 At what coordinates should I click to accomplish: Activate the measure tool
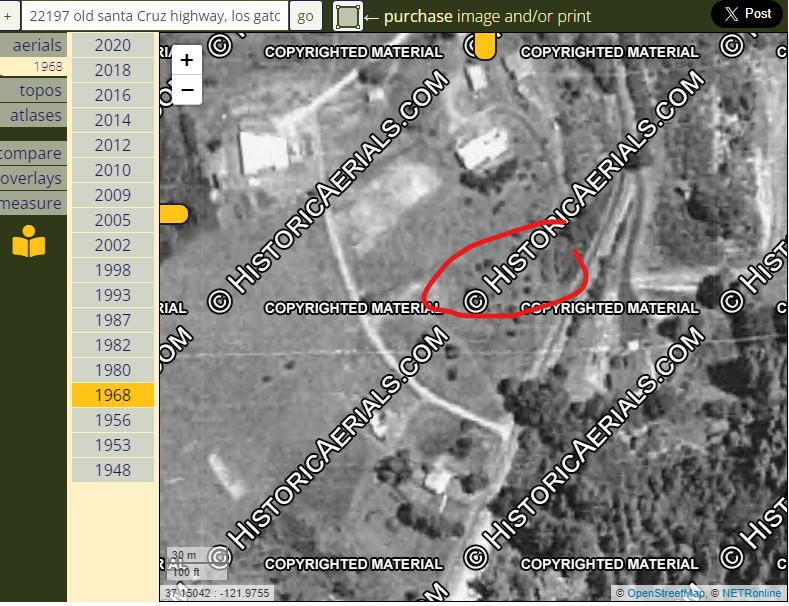pos(32,204)
